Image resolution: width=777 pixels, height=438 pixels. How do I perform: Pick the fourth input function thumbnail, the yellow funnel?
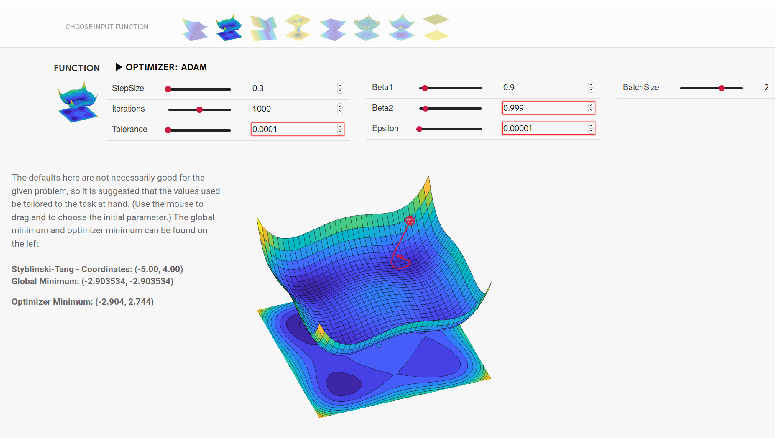(298, 27)
